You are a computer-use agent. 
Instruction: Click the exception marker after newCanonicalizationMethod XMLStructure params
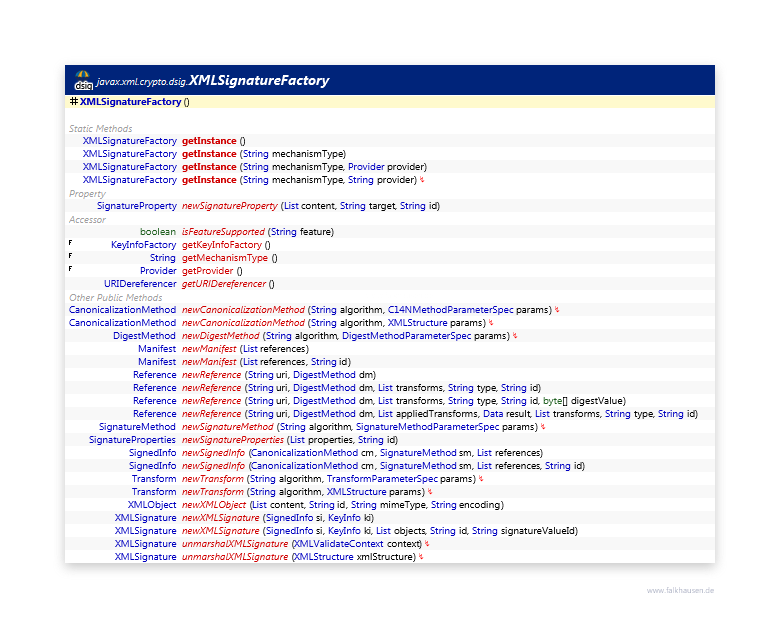coord(491,323)
